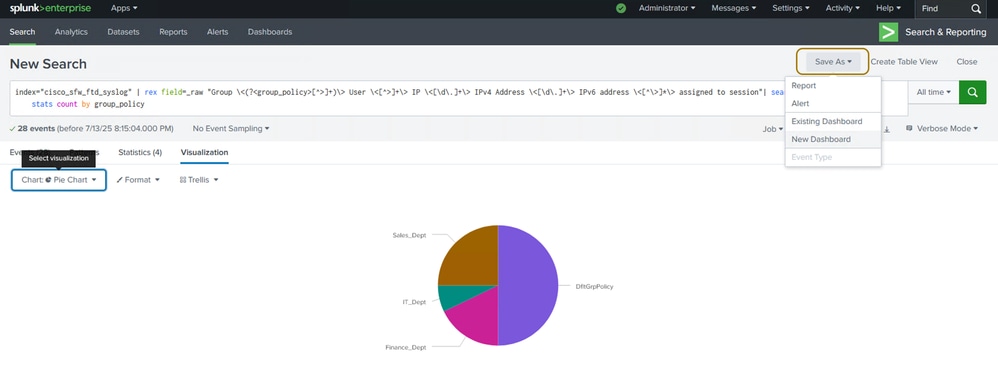This screenshot has width=998, height=372.
Task: Click the magenta Finance_Dept pie slice
Action: point(477,318)
